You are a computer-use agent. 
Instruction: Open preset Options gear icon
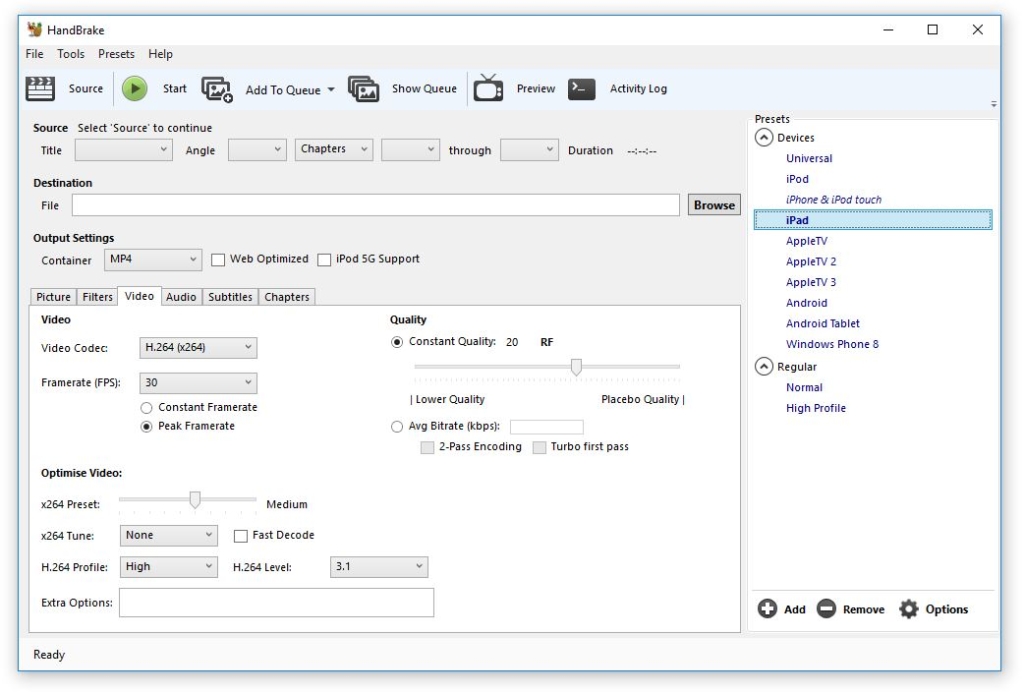tap(908, 609)
